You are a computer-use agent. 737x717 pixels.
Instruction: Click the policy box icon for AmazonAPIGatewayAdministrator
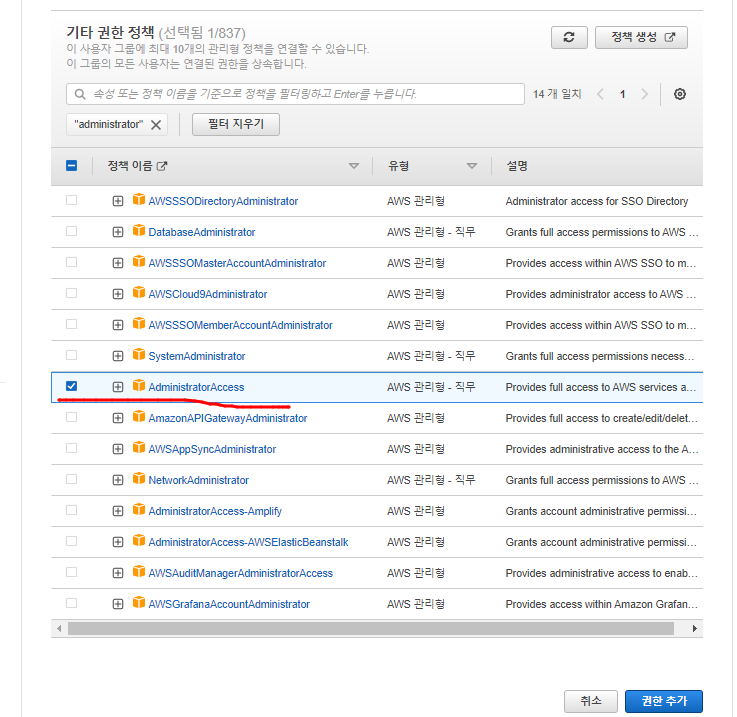(139, 417)
